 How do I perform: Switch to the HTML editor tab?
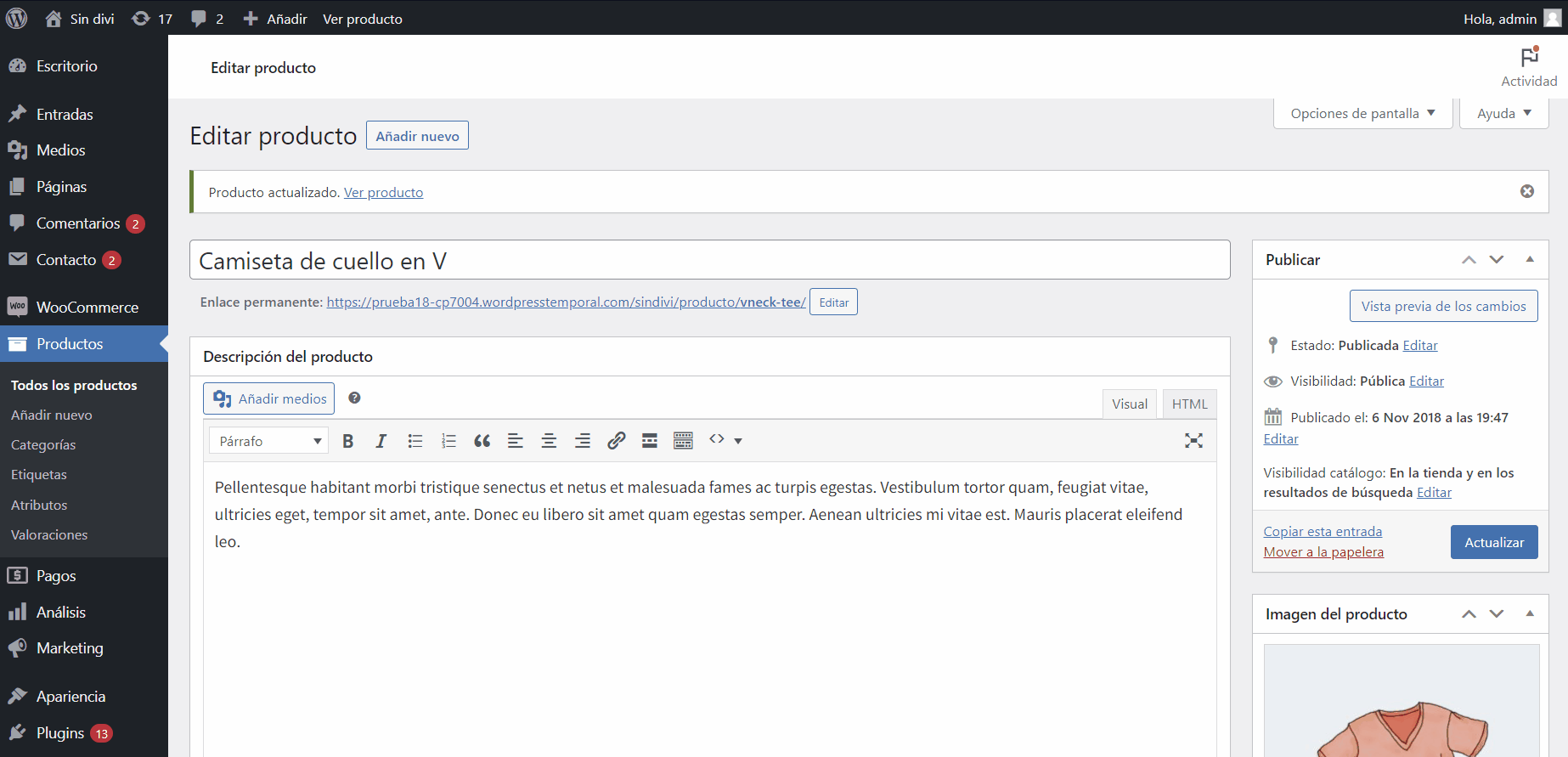[x=1189, y=404]
